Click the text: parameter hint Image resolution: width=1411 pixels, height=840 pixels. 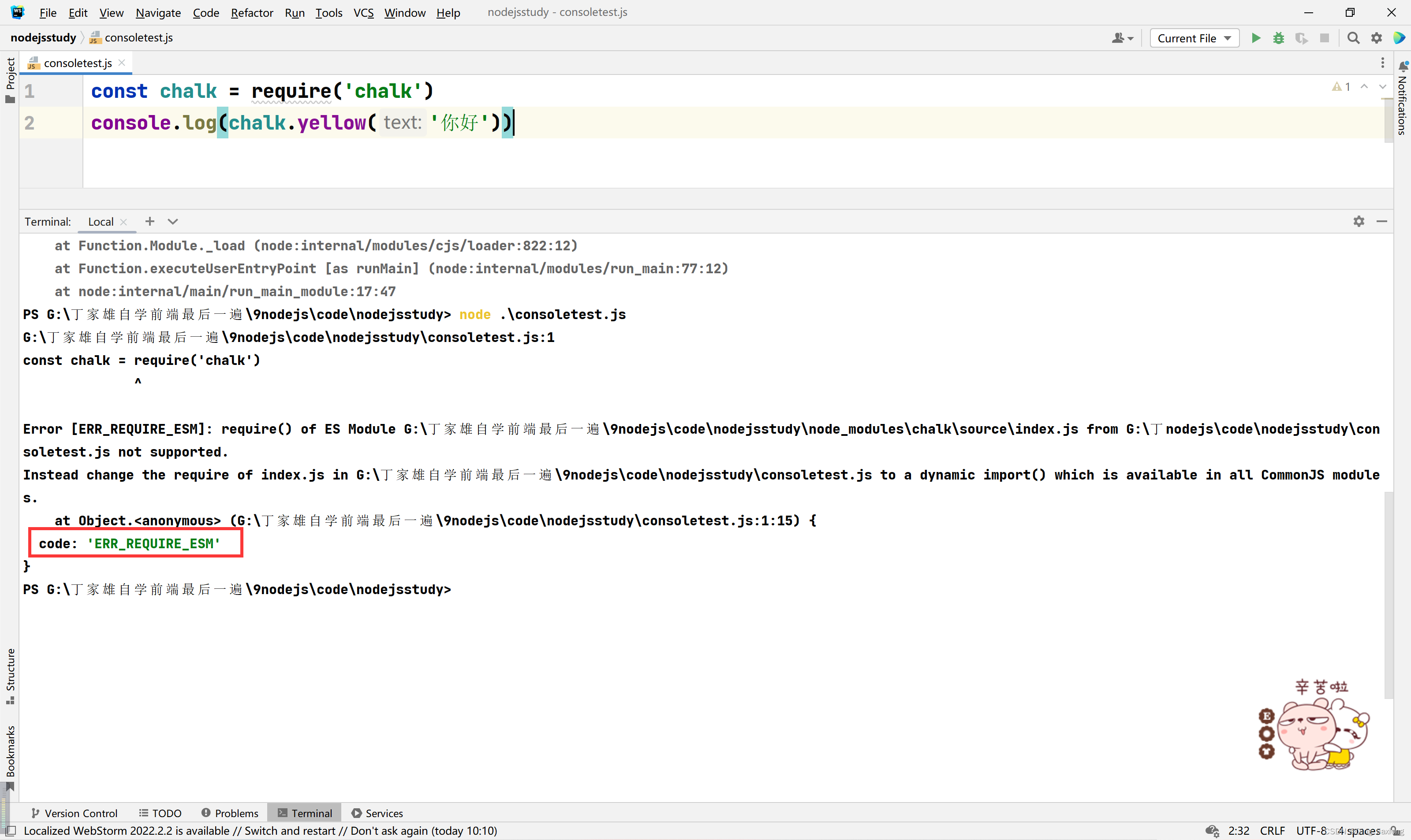click(402, 122)
